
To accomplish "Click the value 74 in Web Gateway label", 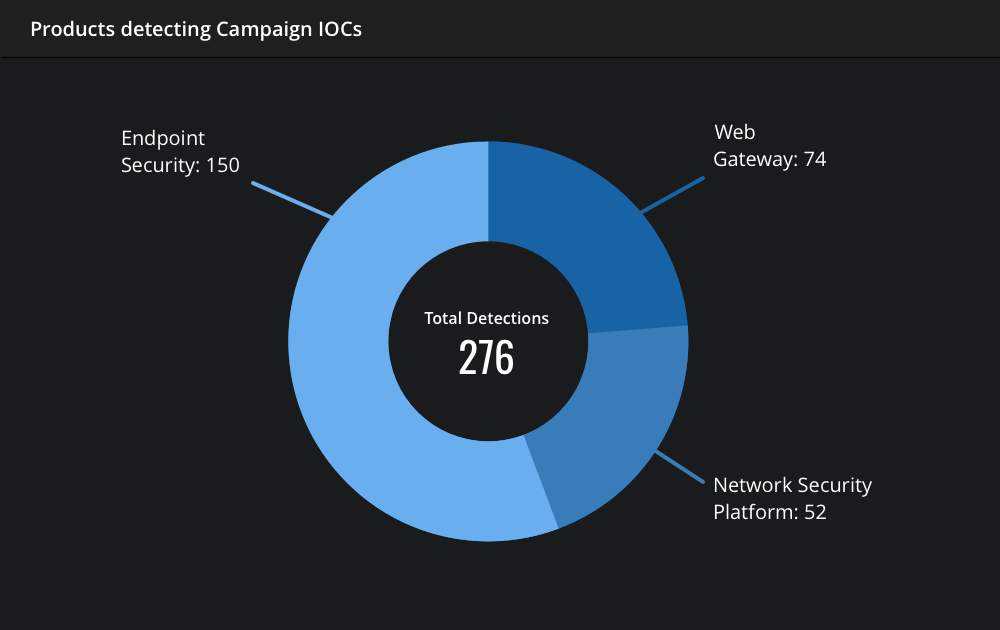I will [815, 159].
